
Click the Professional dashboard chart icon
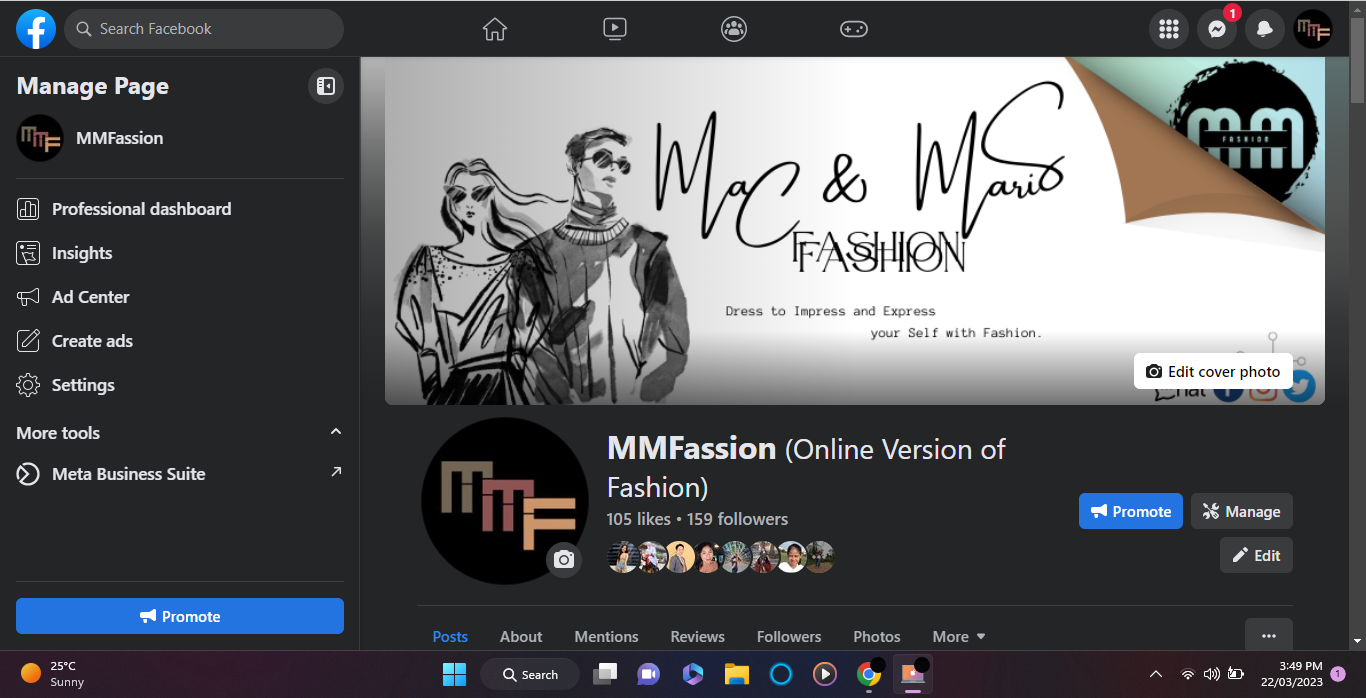28,209
